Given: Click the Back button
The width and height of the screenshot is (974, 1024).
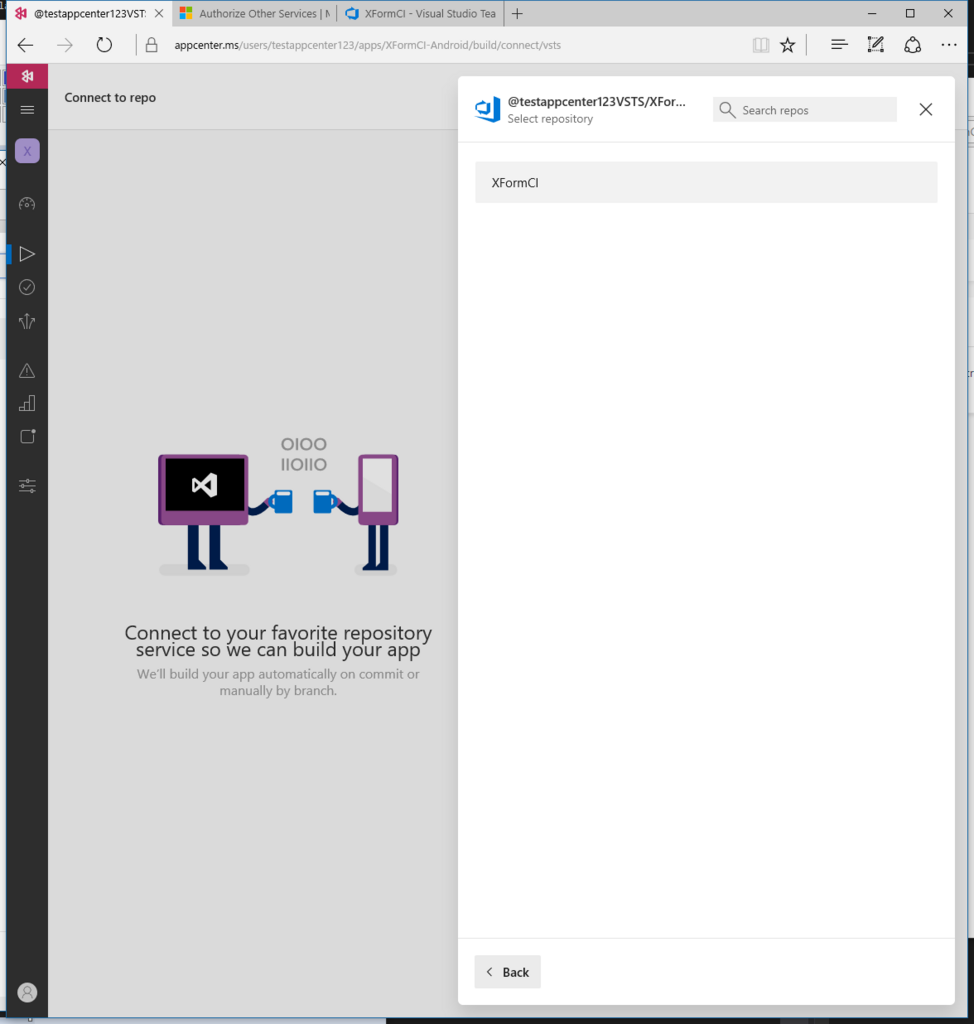Looking at the screenshot, I should 508,972.
